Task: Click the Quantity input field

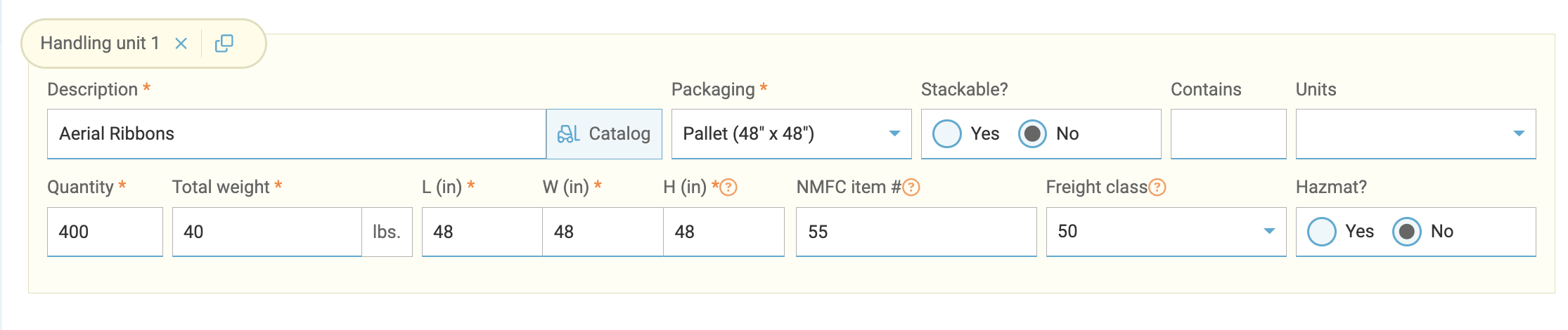Action: [105, 232]
